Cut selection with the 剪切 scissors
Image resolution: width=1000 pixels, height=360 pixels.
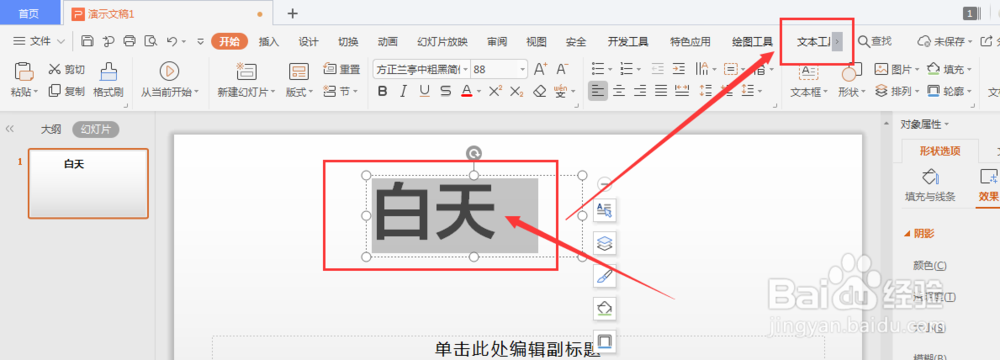(66, 69)
